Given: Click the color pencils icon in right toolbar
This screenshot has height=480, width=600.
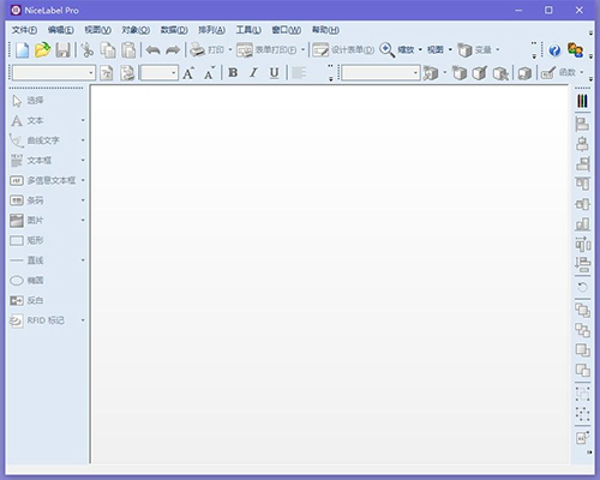Looking at the screenshot, I should coord(582,101).
